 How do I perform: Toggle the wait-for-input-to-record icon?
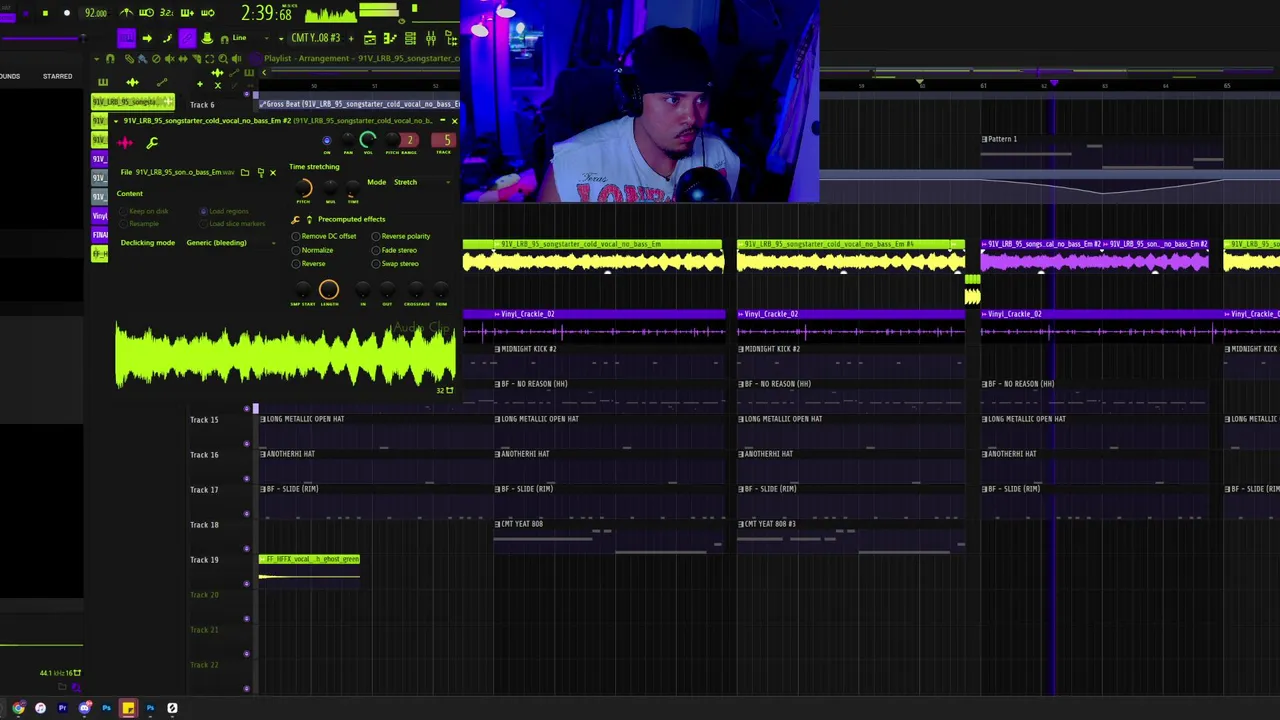146,13
